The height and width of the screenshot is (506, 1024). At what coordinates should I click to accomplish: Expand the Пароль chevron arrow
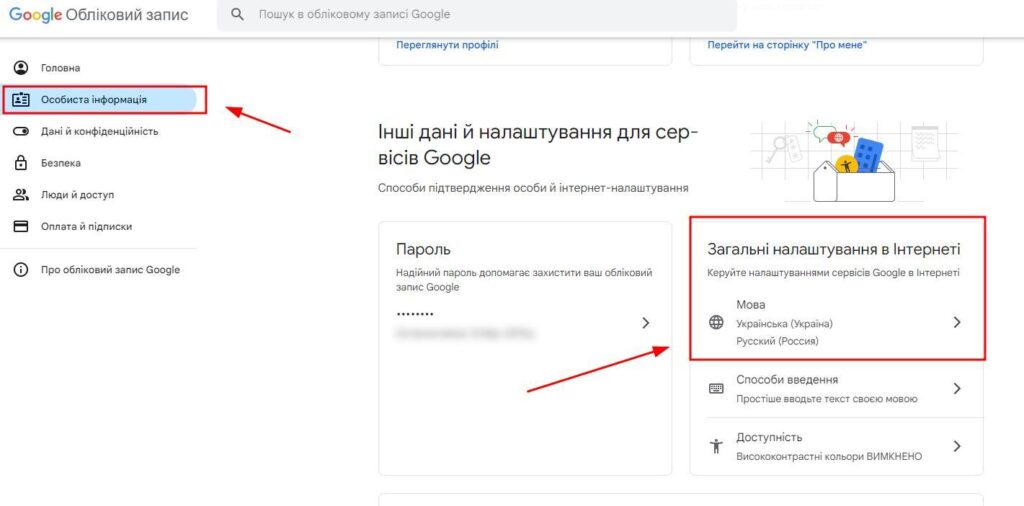click(x=645, y=323)
